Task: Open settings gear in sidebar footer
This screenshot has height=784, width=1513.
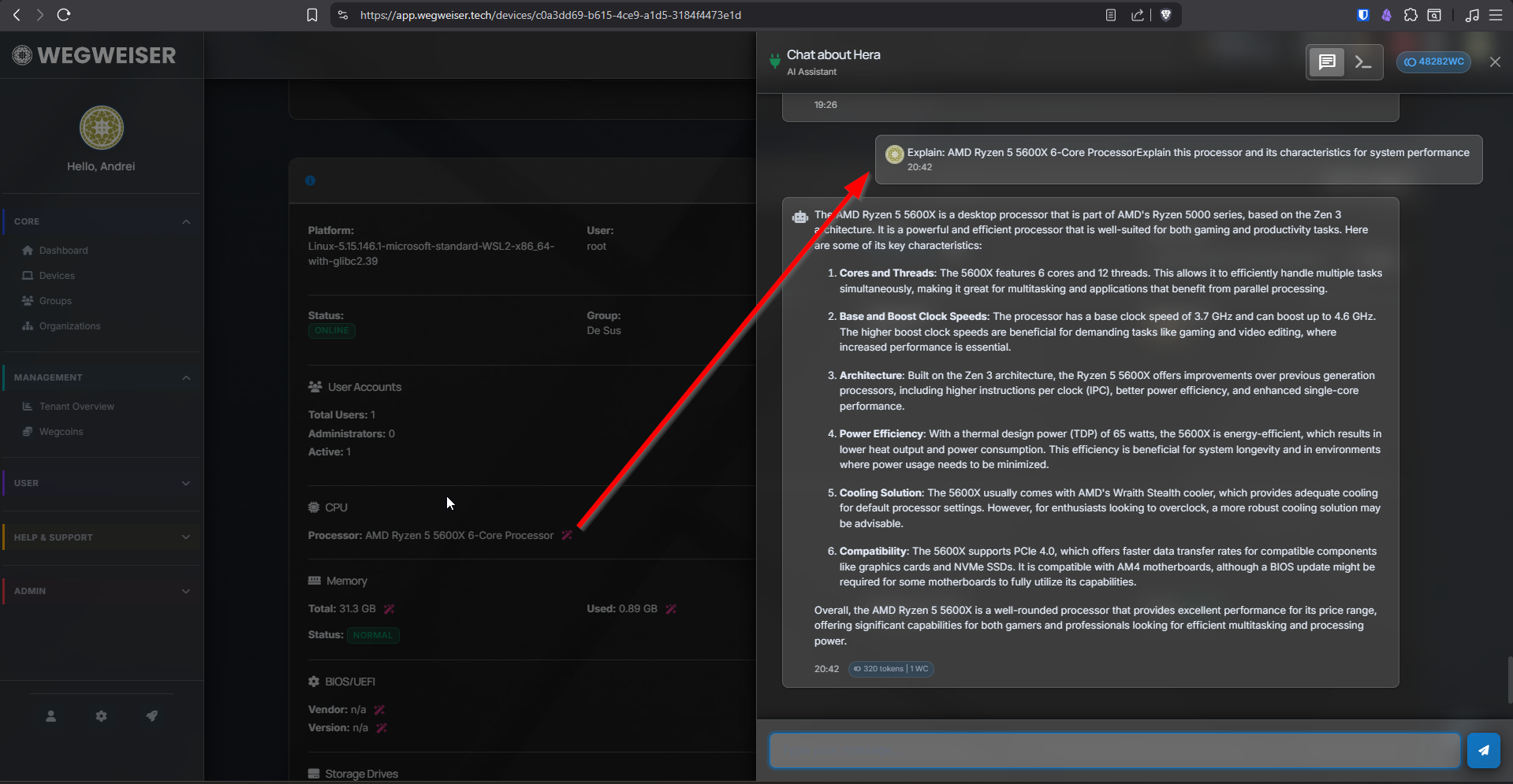Action: 101,716
